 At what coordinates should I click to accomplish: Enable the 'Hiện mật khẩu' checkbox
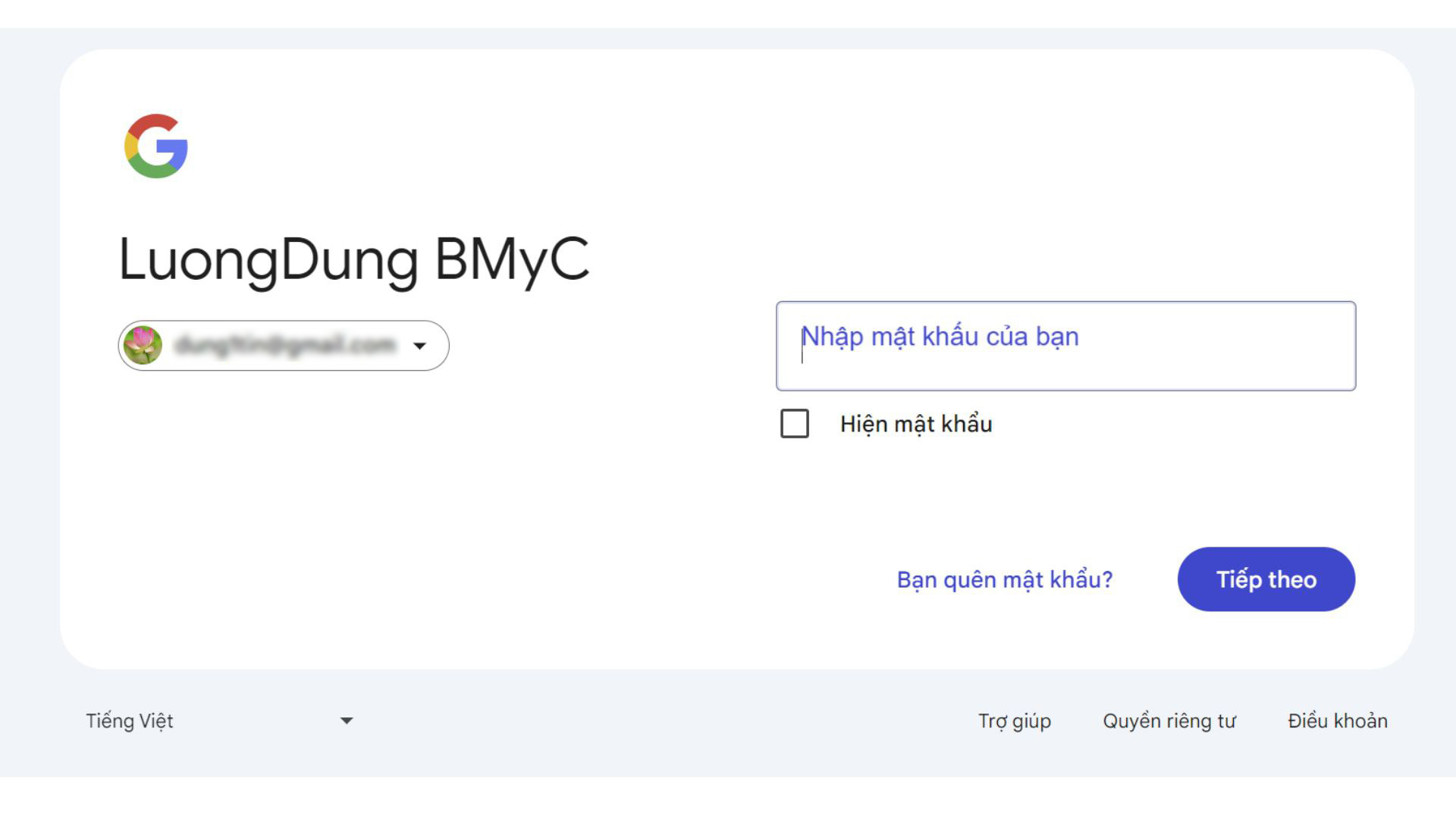[x=795, y=423]
